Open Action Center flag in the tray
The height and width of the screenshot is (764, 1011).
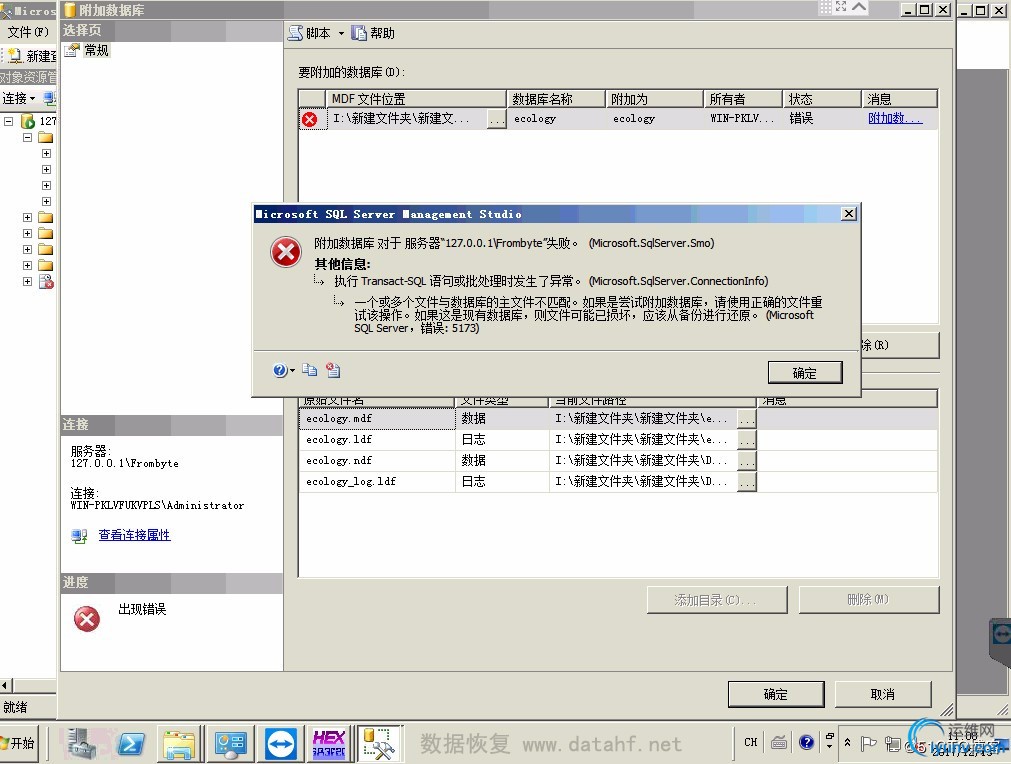pyautogui.click(x=869, y=743)
